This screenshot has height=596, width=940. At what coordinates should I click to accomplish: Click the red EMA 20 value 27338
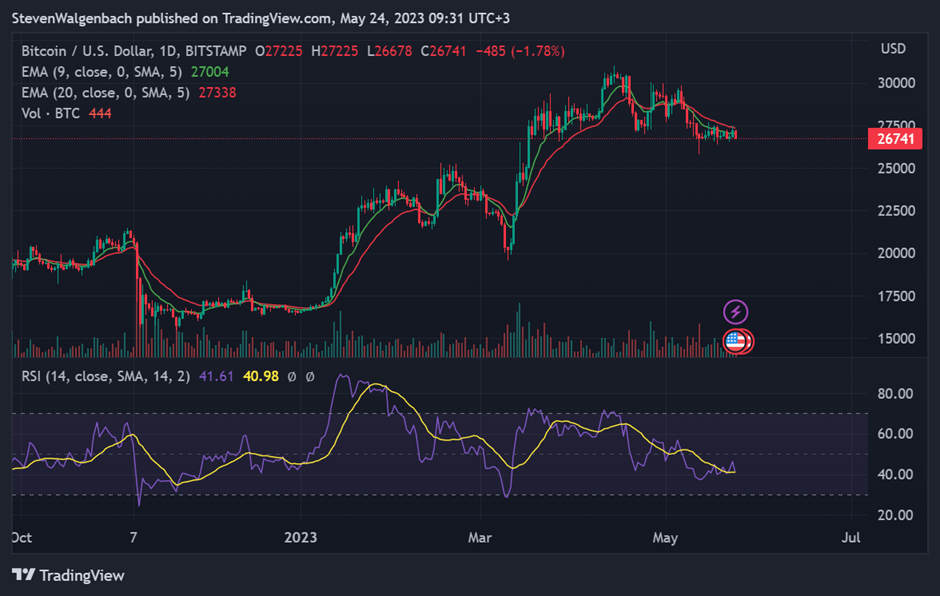[x=216, y=92]
